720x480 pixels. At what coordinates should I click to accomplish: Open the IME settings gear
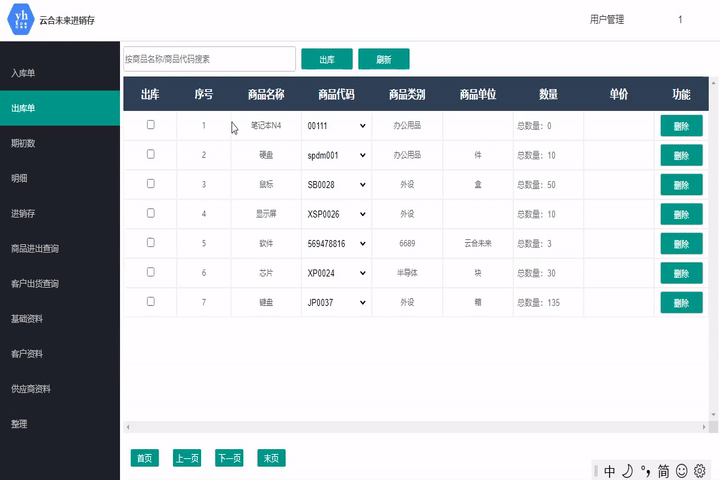point(700,470)
